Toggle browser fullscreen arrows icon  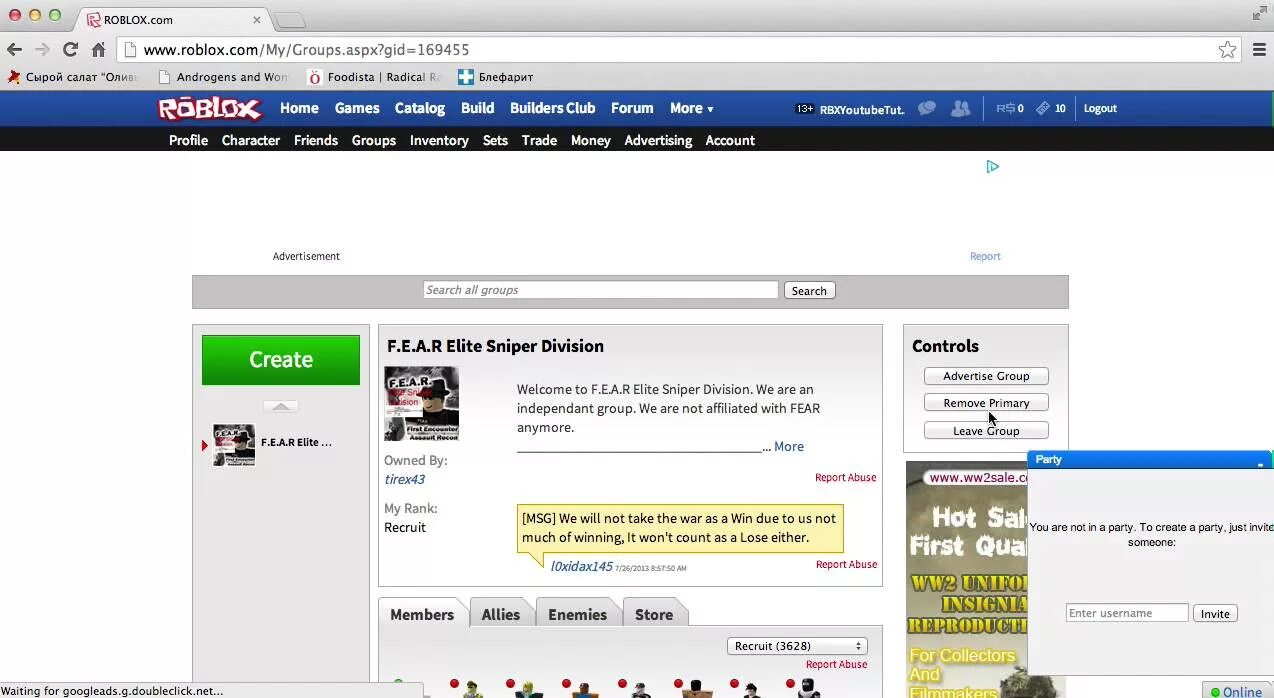pos(1259,13)
